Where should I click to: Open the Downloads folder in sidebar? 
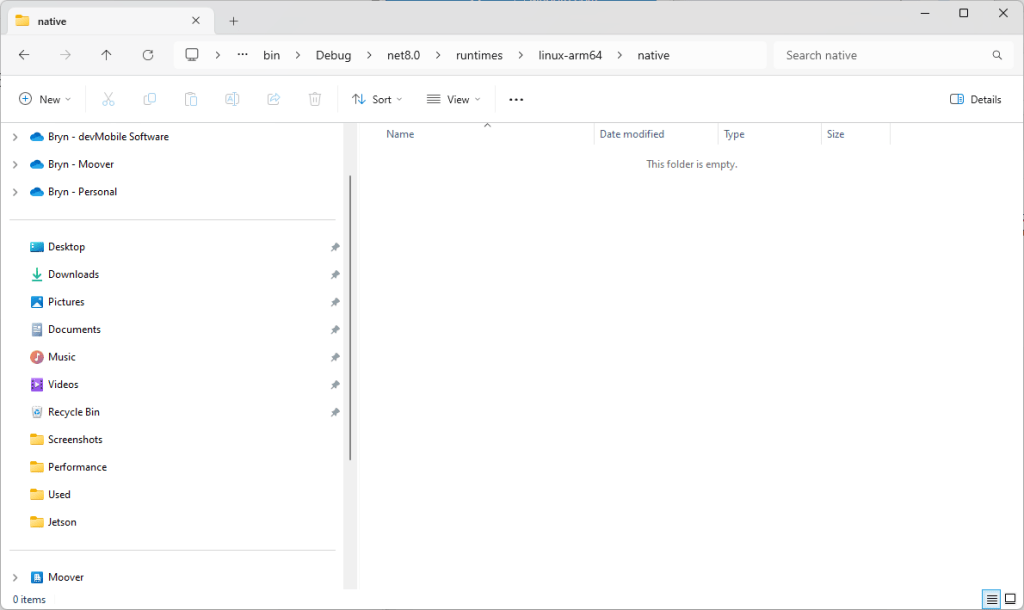pyautogui.click(x=73, y=274)
